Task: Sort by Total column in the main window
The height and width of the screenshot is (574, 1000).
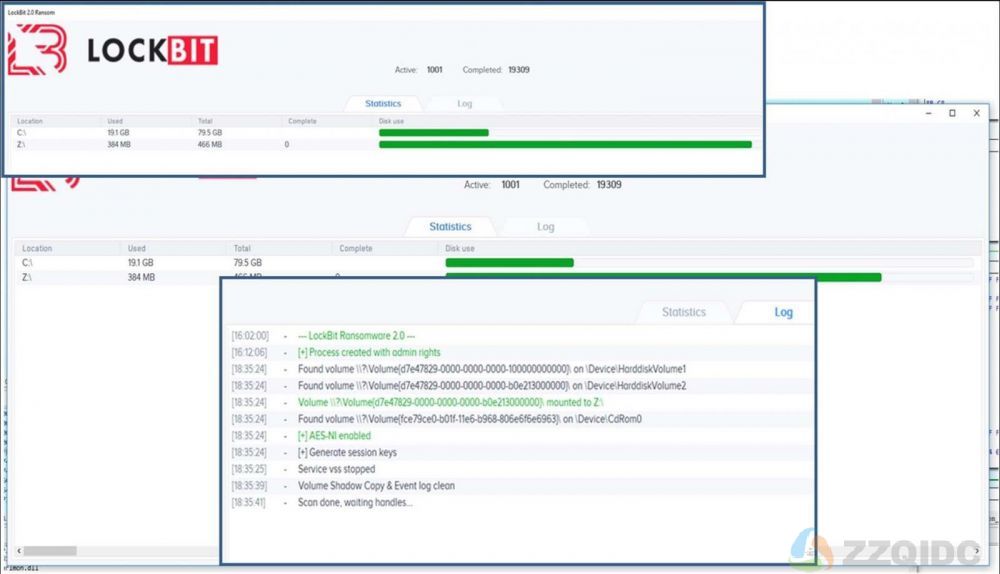Action: (242, 248)
